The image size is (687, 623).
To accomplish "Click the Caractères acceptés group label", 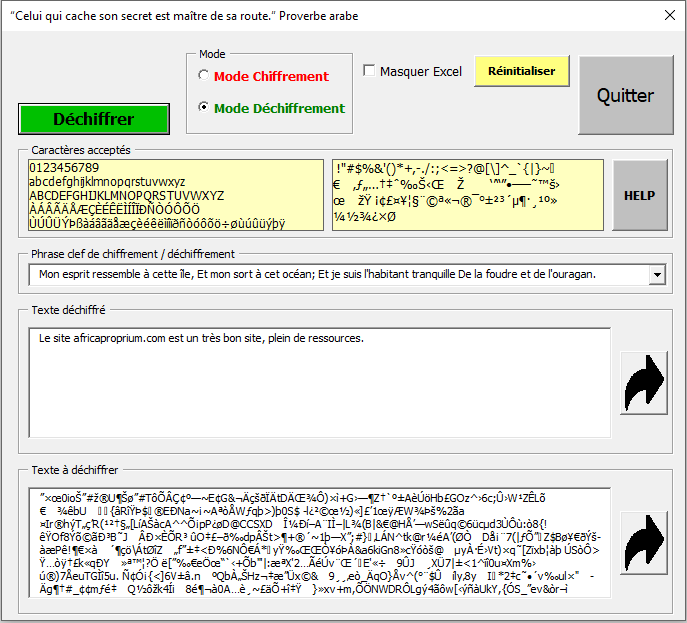I will (80, 150).
